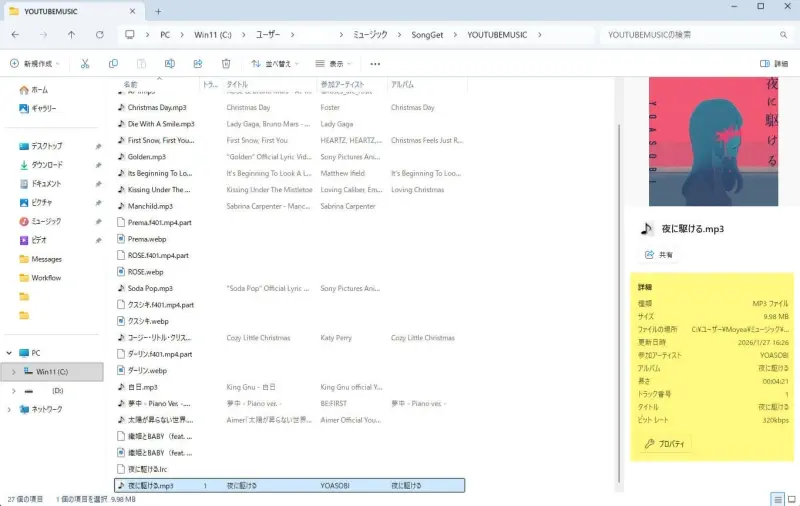The width and height of the screenshot is (800, 506).
Task: Expand the Win11 (C:) tree node
Action: pos(13,371)
